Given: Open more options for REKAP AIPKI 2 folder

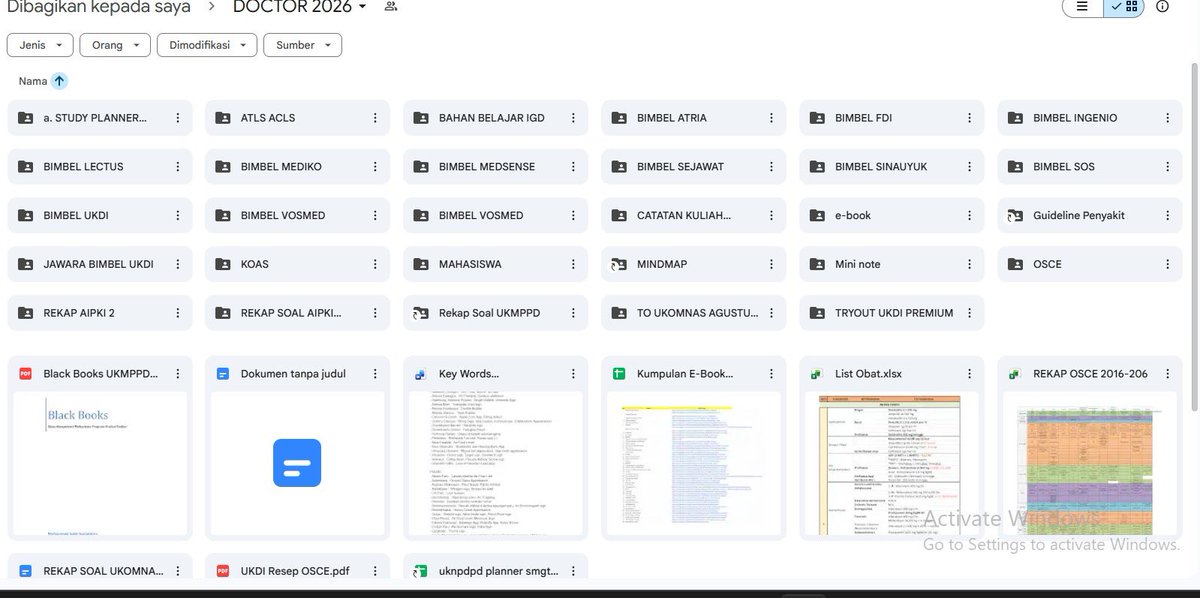Looking at the screenshot, I should coord(177,313).
